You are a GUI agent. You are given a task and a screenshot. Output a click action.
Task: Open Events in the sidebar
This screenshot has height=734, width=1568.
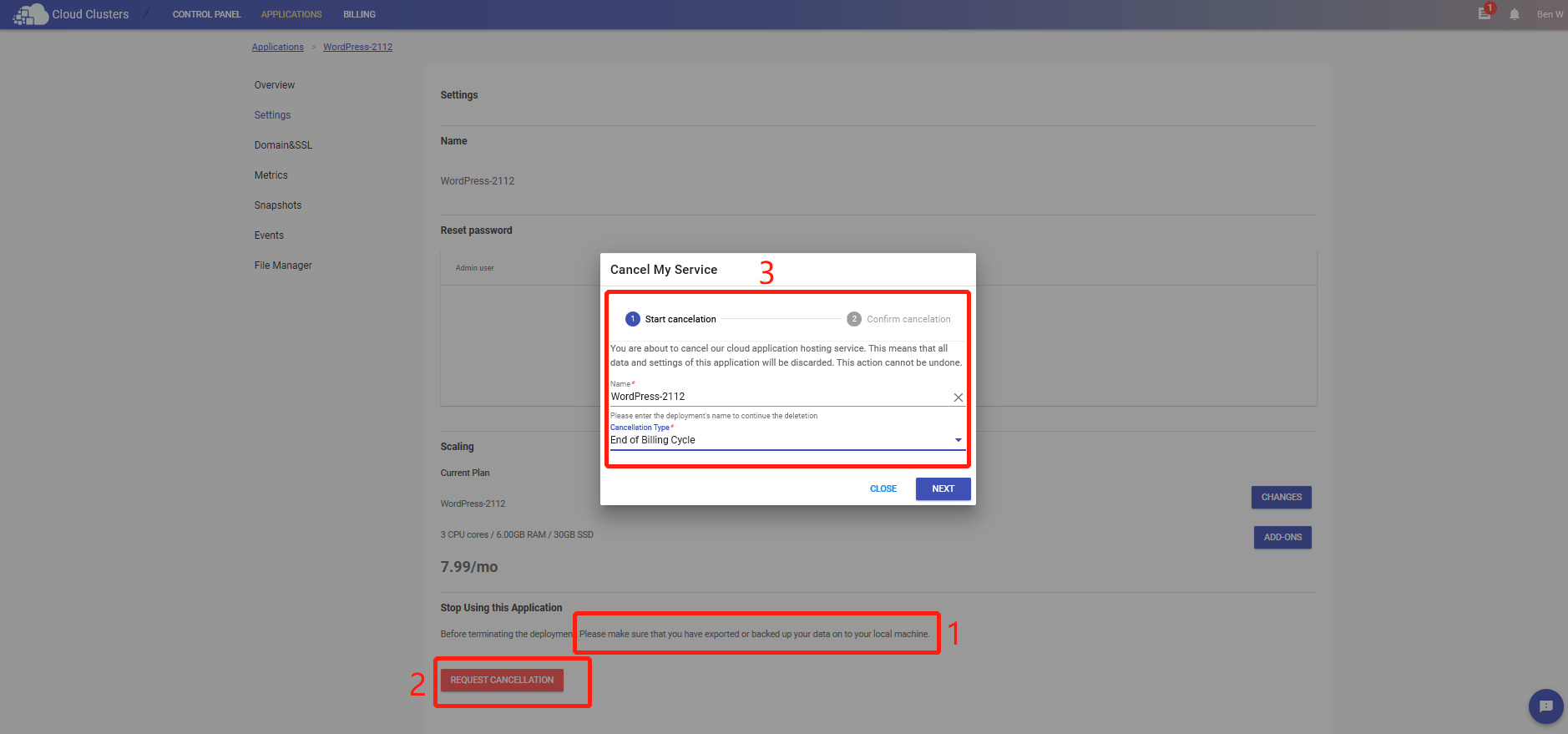pos(269,235)
